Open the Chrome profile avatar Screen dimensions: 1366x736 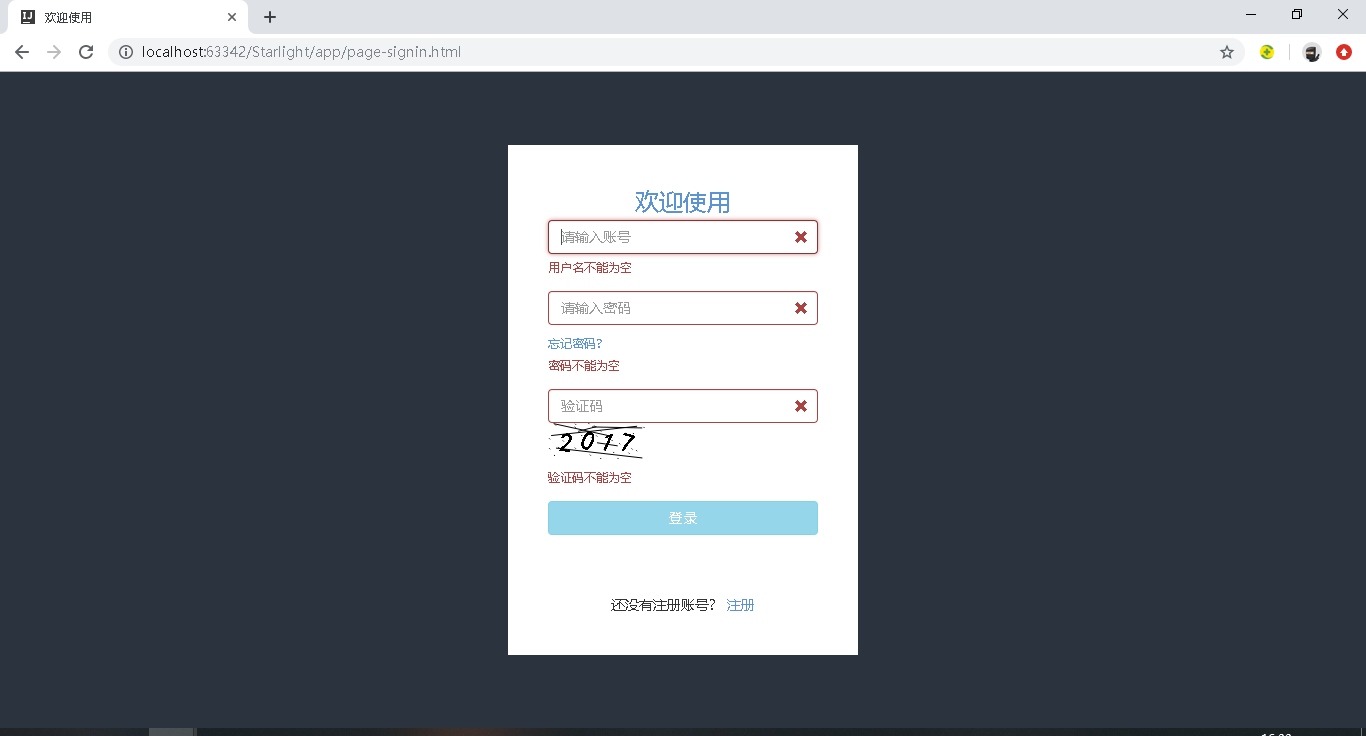[x=1312, y=52]
